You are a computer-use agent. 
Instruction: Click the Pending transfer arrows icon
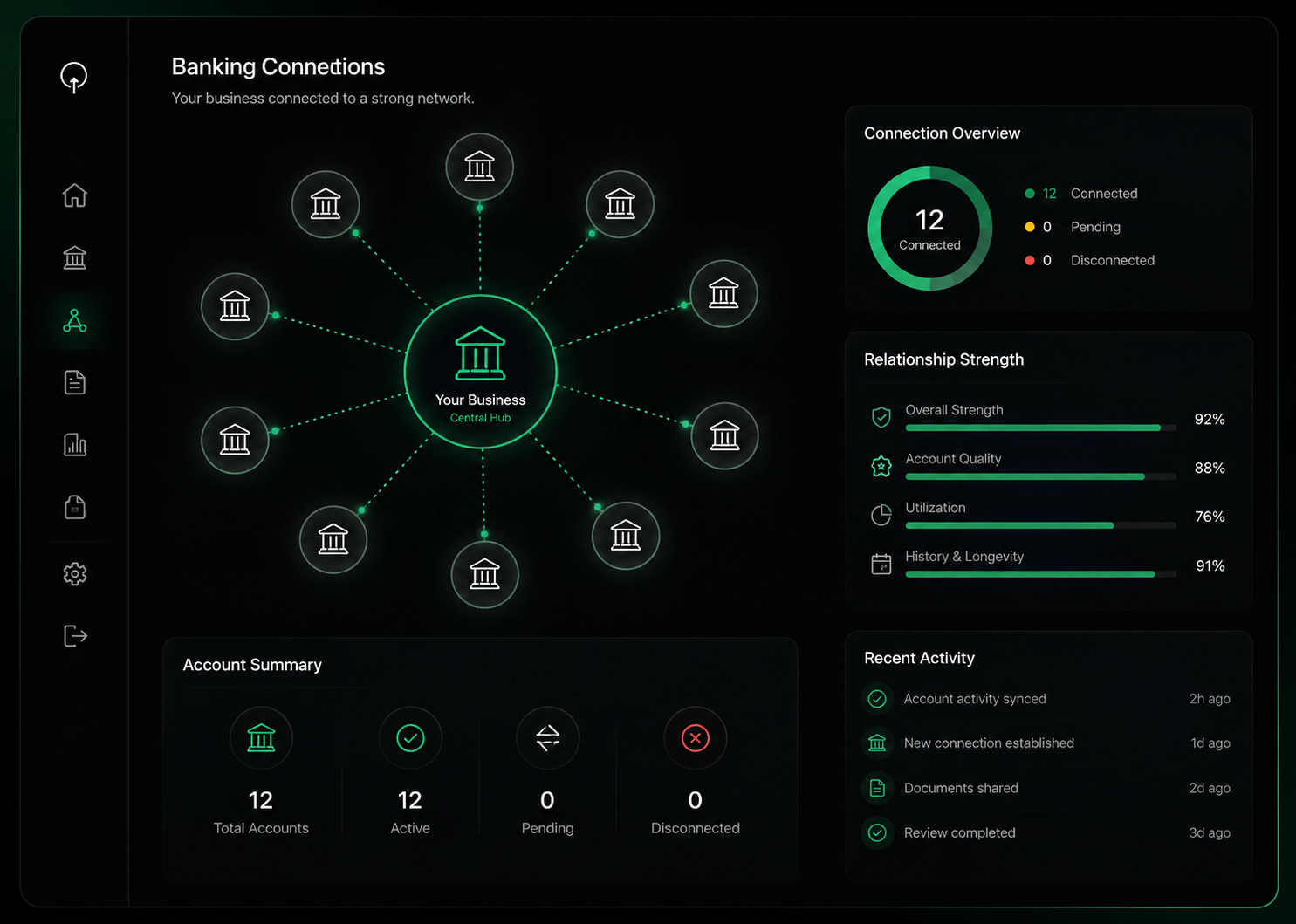[547, 738]
